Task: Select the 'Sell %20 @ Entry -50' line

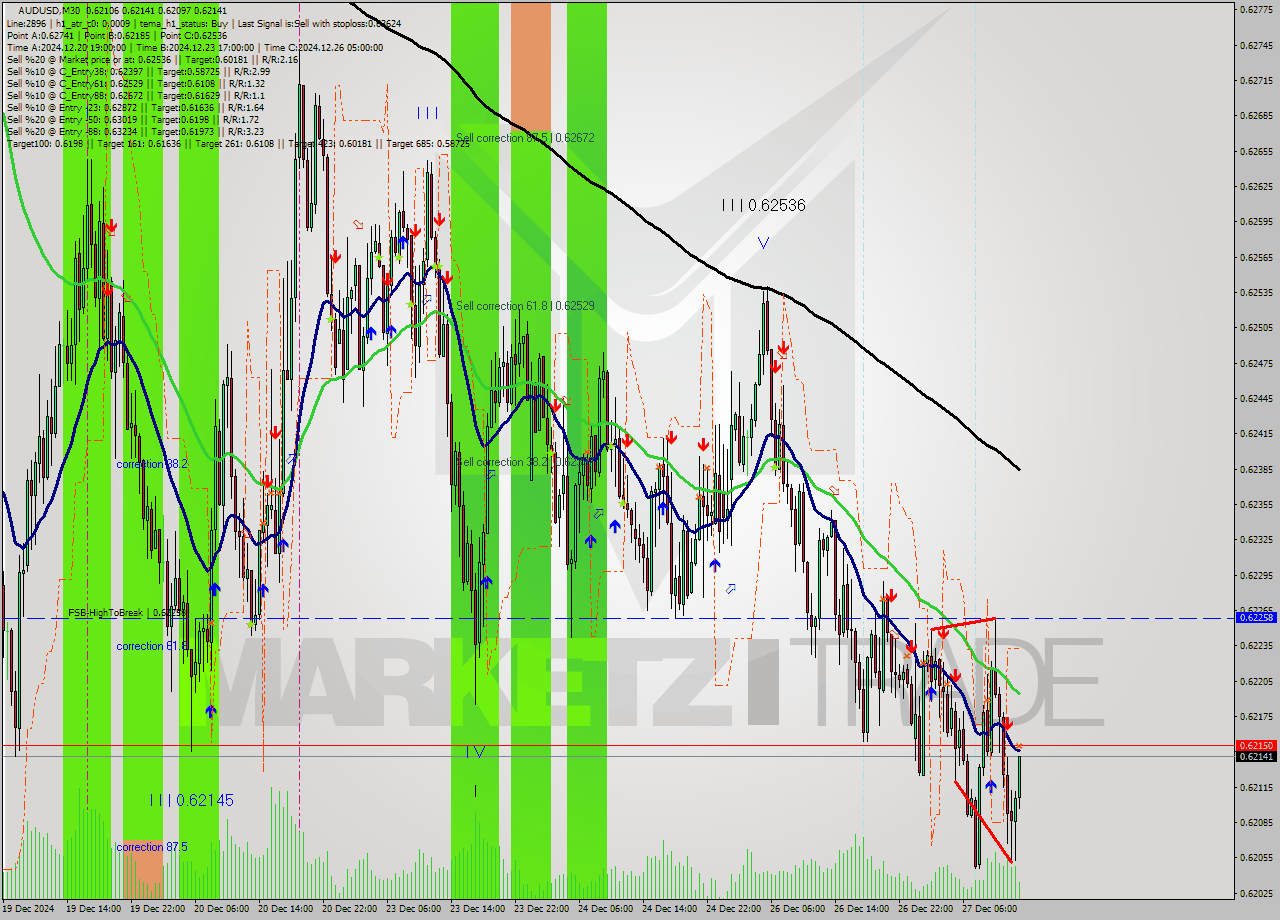Action: coord(135,119)
